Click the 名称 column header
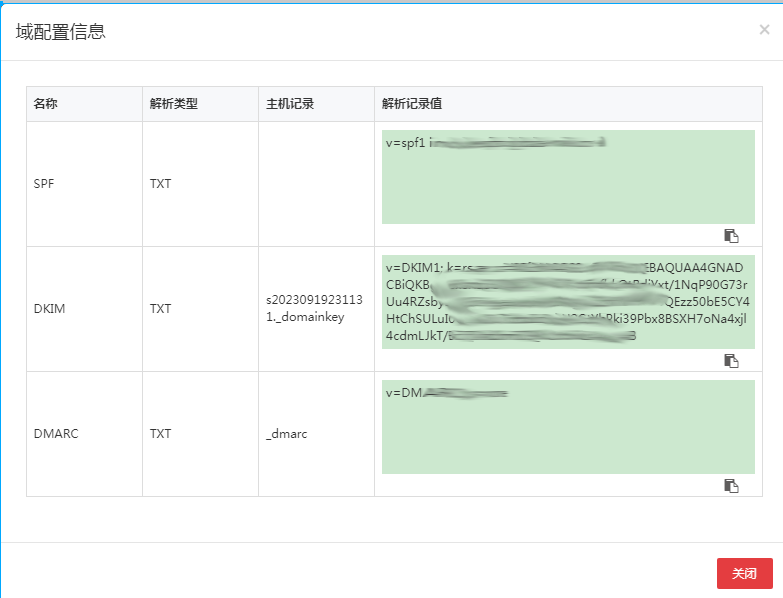This screenshot has height=598, width=783. (x=46, y=104)
